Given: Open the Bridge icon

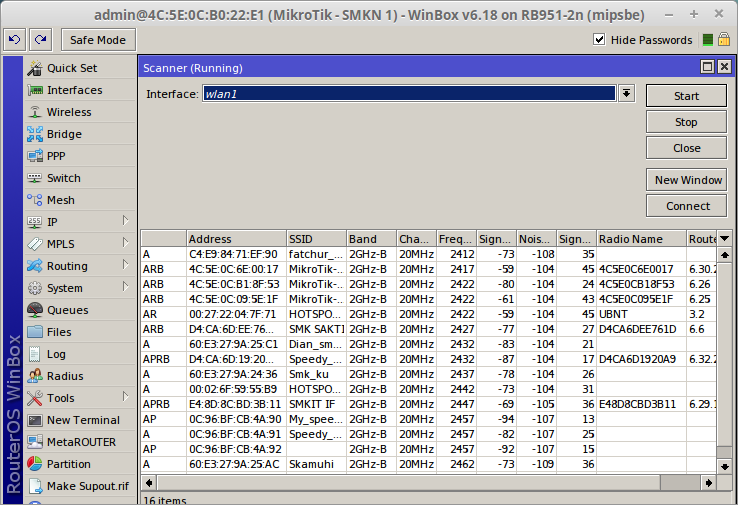Looking at the screenshot, I should coord(35,134).
